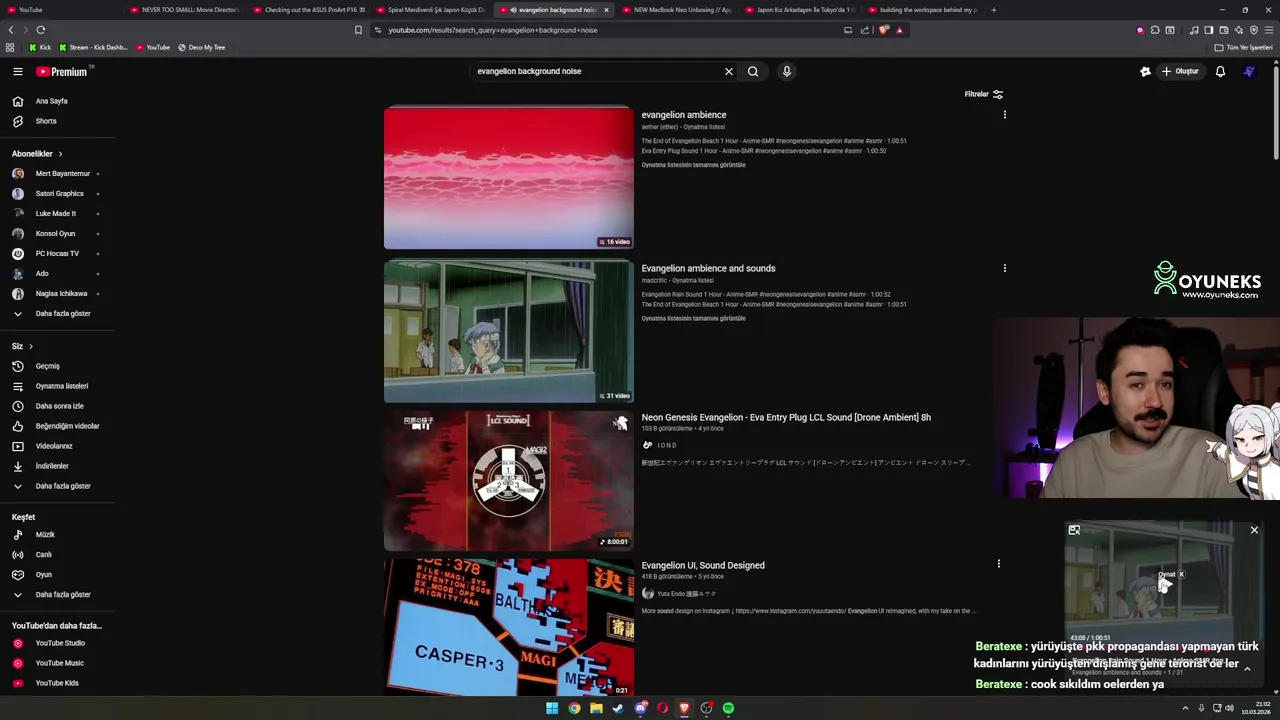Expand the Siz section chevron
This screenshot has height=720, width=1280.
(x=31, y=346)
